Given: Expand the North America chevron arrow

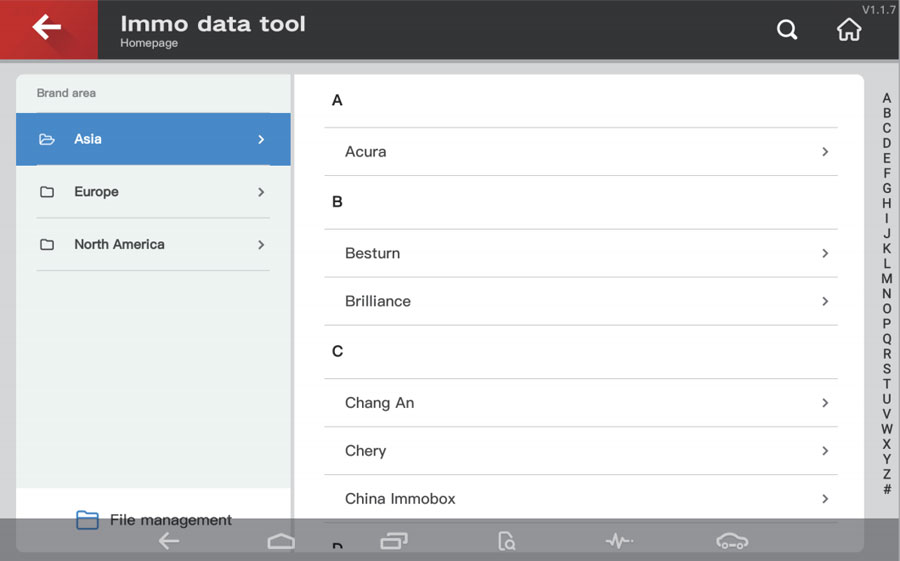Looking at the screenshot, I should 261,245.
